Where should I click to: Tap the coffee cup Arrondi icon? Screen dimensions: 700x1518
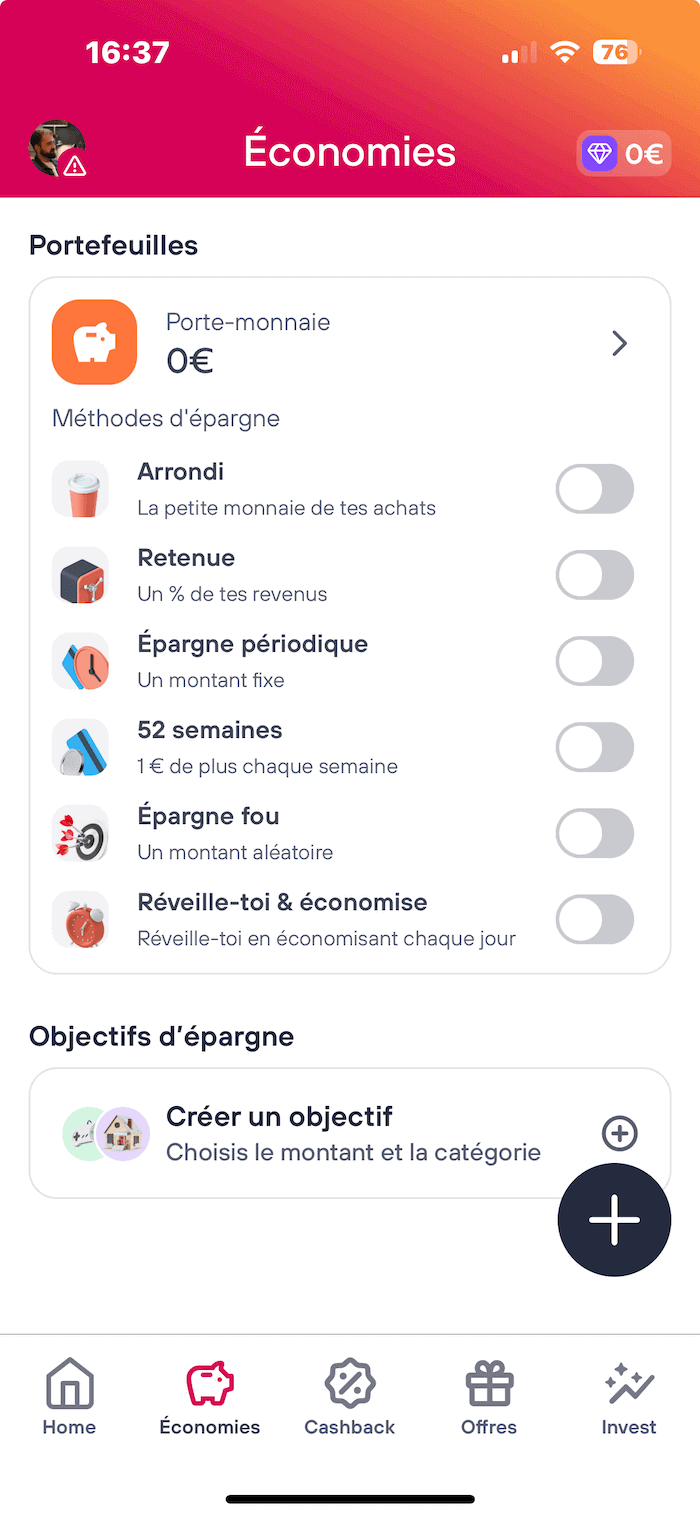[80, 489]
